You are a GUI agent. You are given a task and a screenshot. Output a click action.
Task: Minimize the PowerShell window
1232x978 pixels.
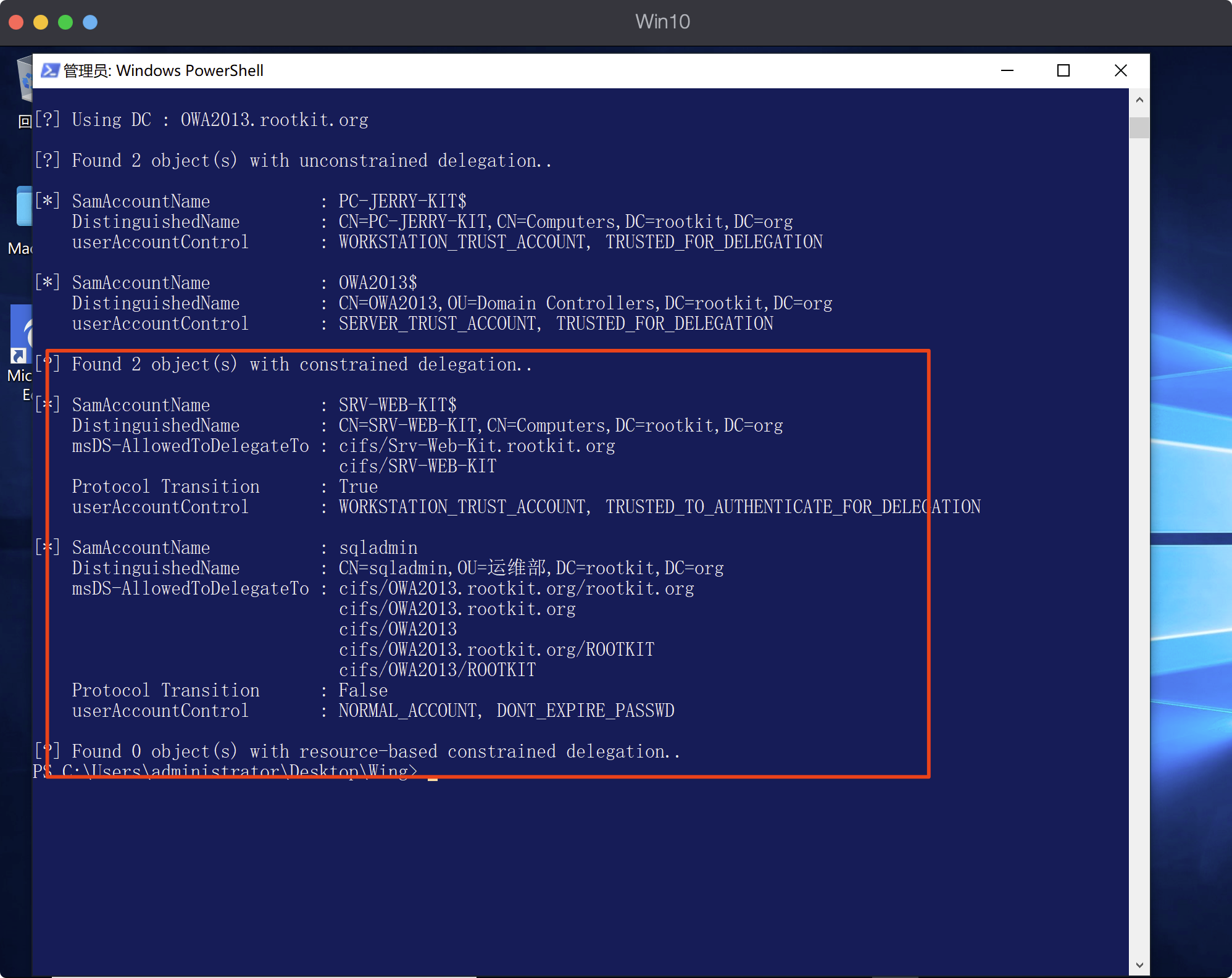click(1007, 71)
